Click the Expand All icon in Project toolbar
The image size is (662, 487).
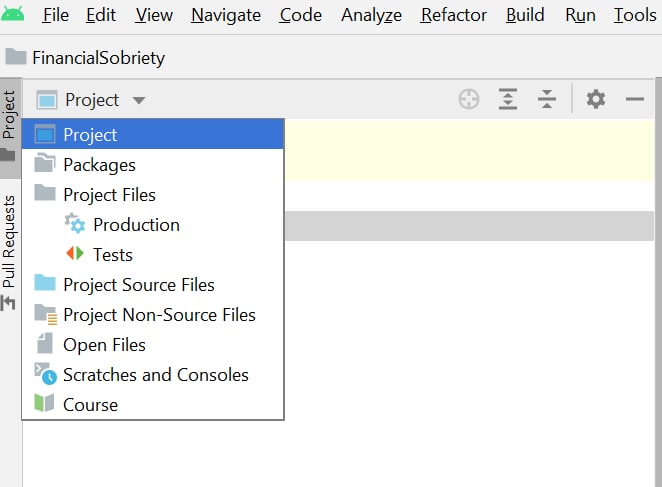pyautogui.click(x=508, y=100)
